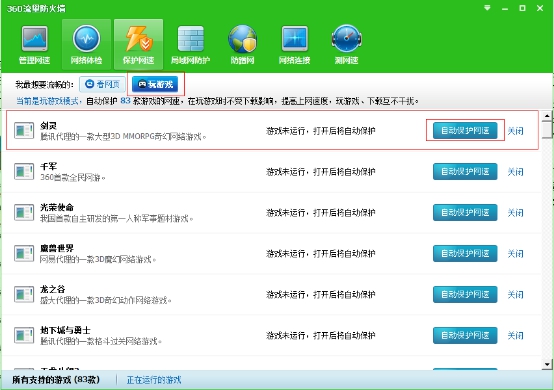The image size is (554, 390).
Task: Open the 测网速 speed gauge icon
Action: tap(347, 45)
